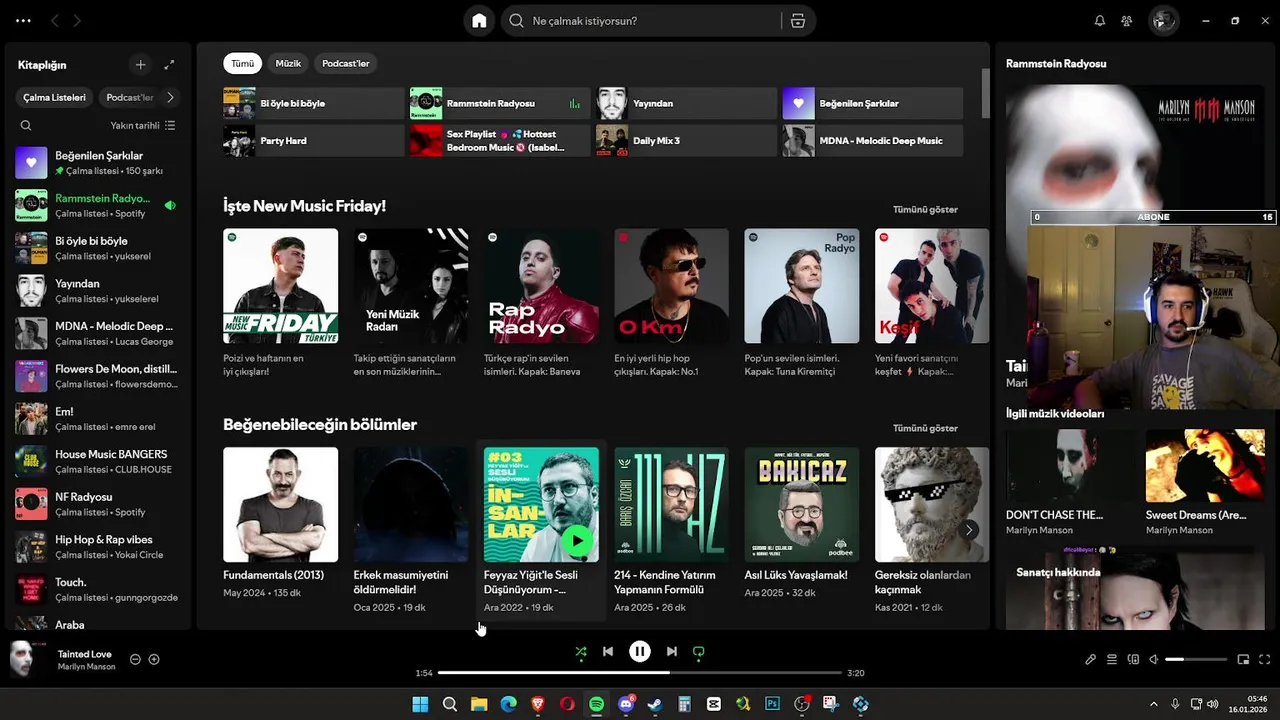Expand the library with the arrows icon

click(169, 65)
